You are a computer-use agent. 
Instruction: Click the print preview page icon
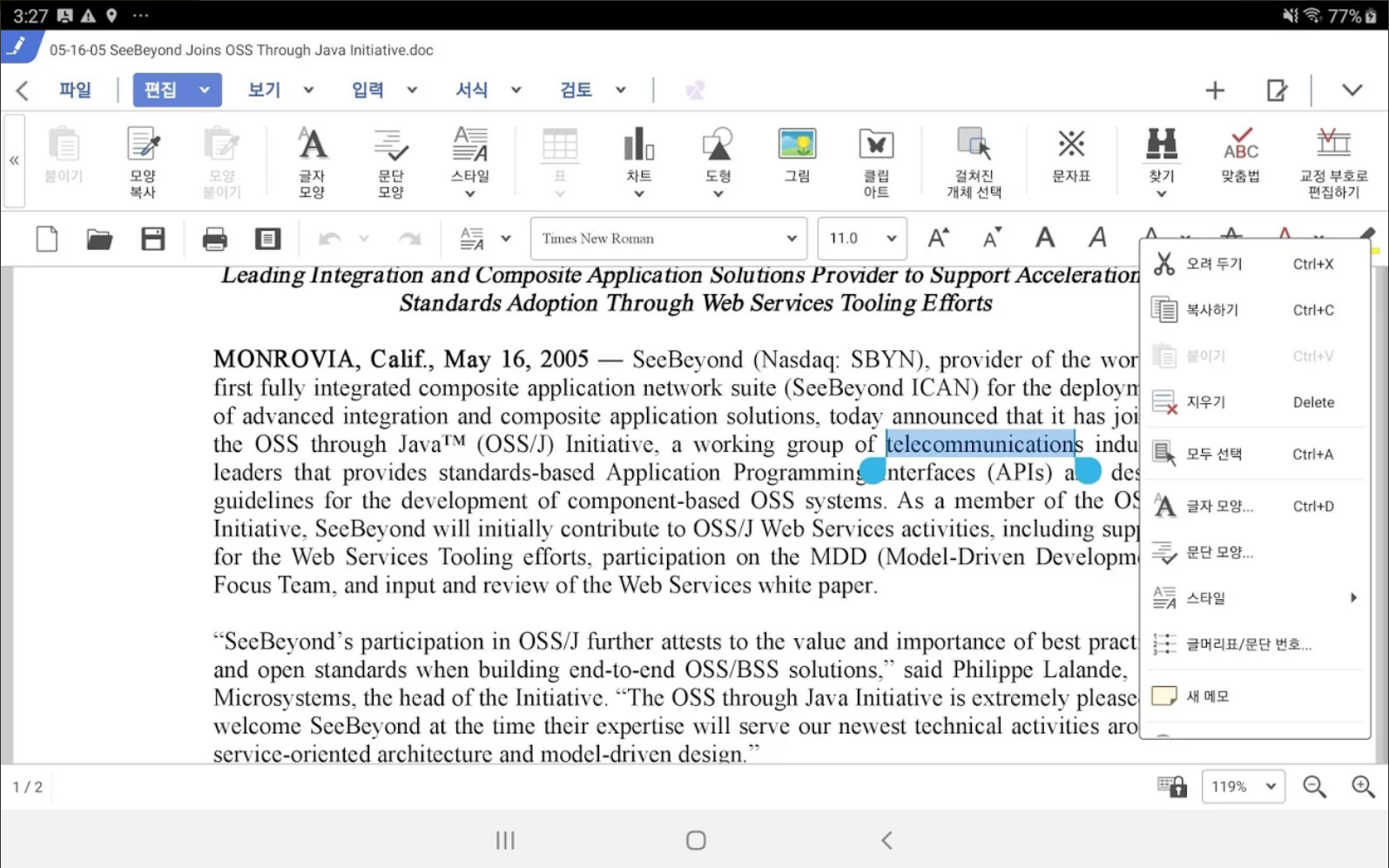267,239
